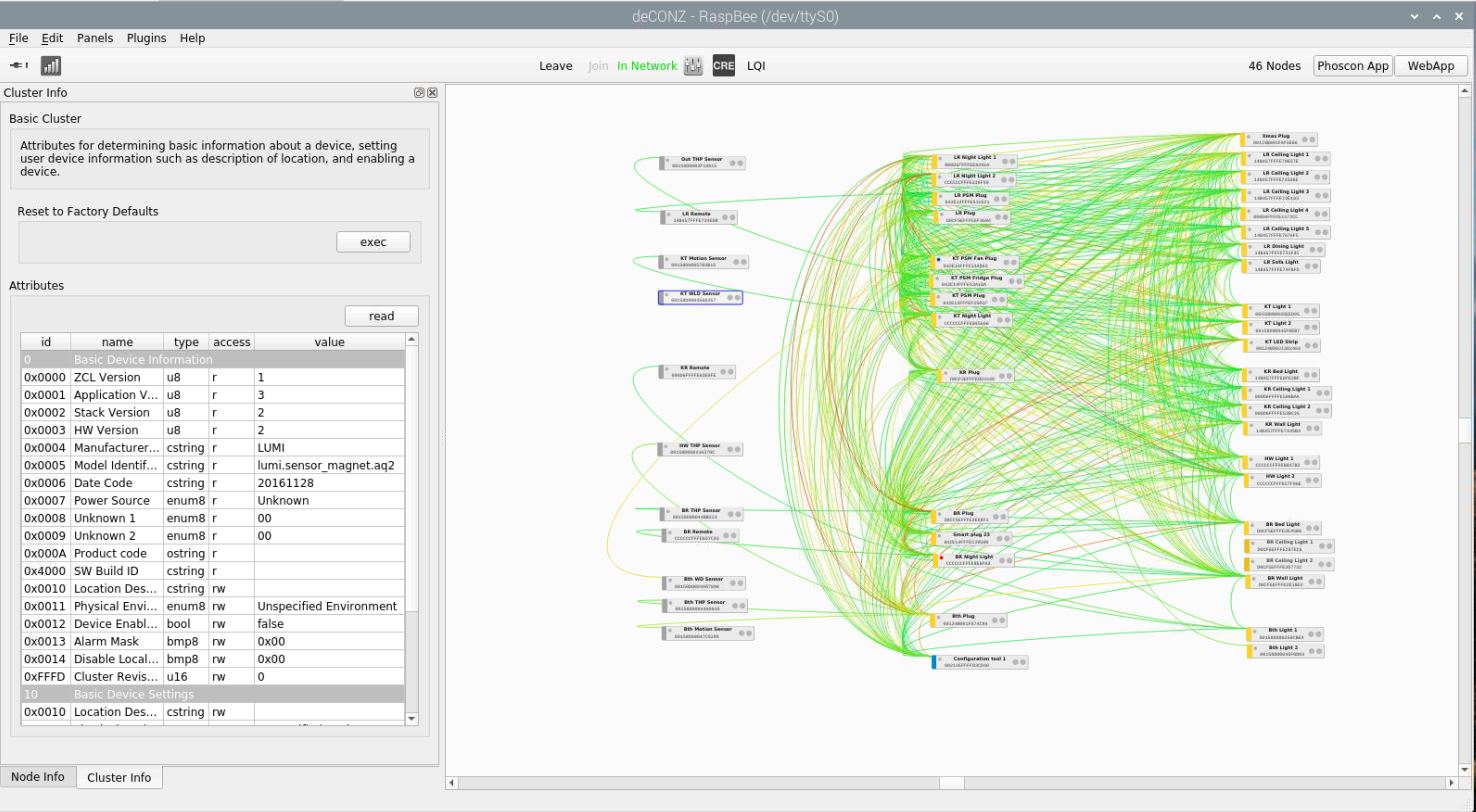The width and height of the screenshot is (1476, 812).
Task: Open network settings mixer icon
Action: pos(693,66)
